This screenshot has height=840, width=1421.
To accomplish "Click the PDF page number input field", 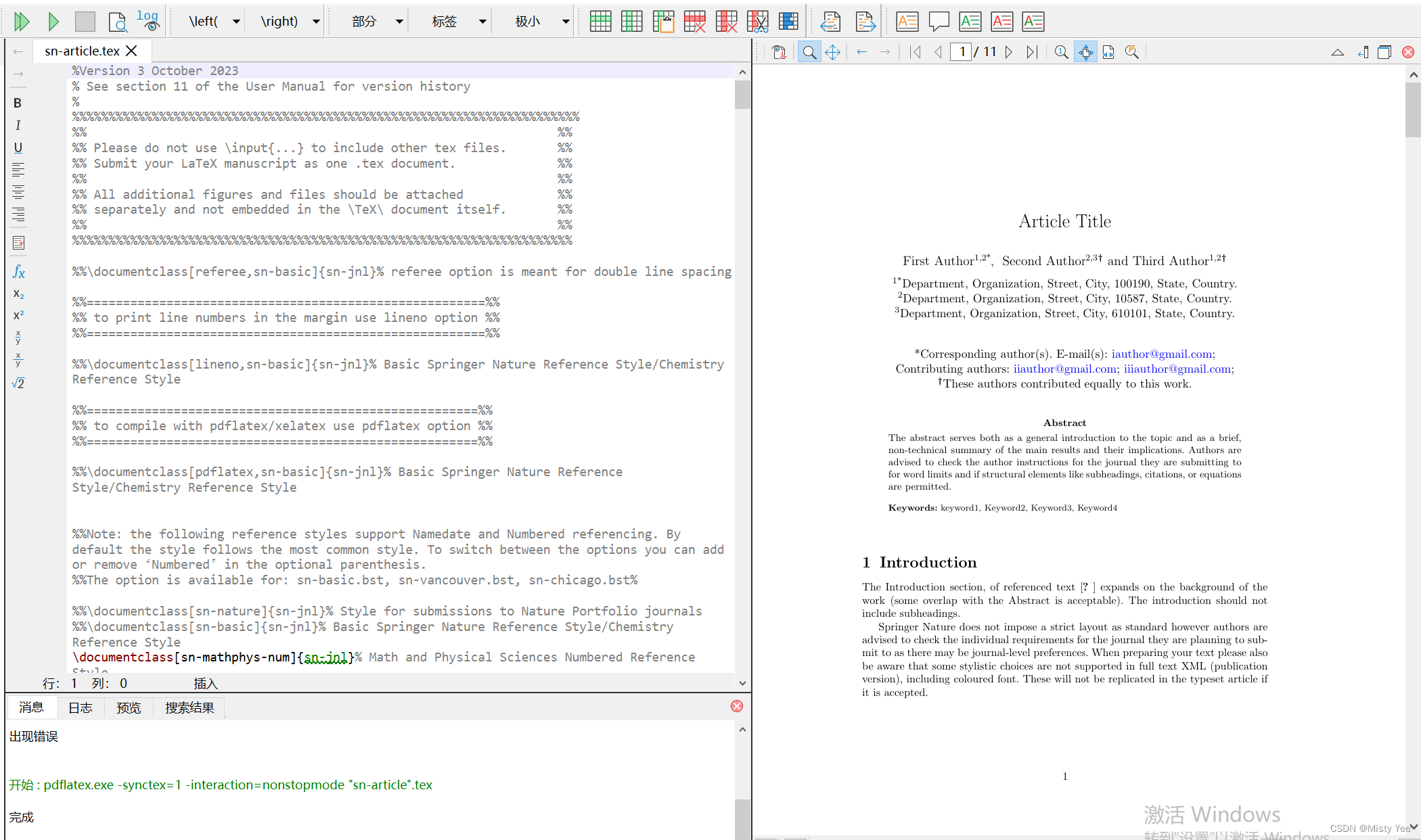I will point(961,52).
